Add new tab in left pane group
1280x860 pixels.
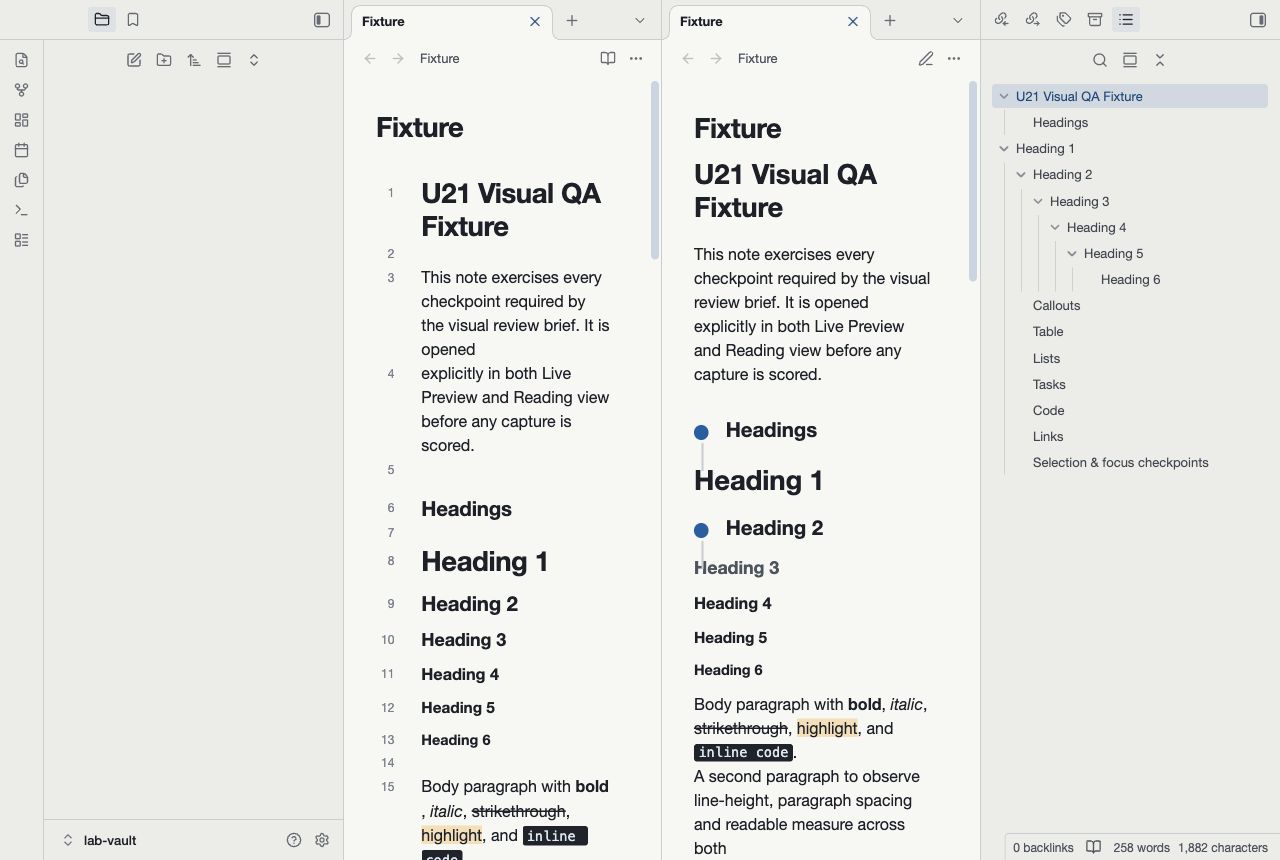572,20
